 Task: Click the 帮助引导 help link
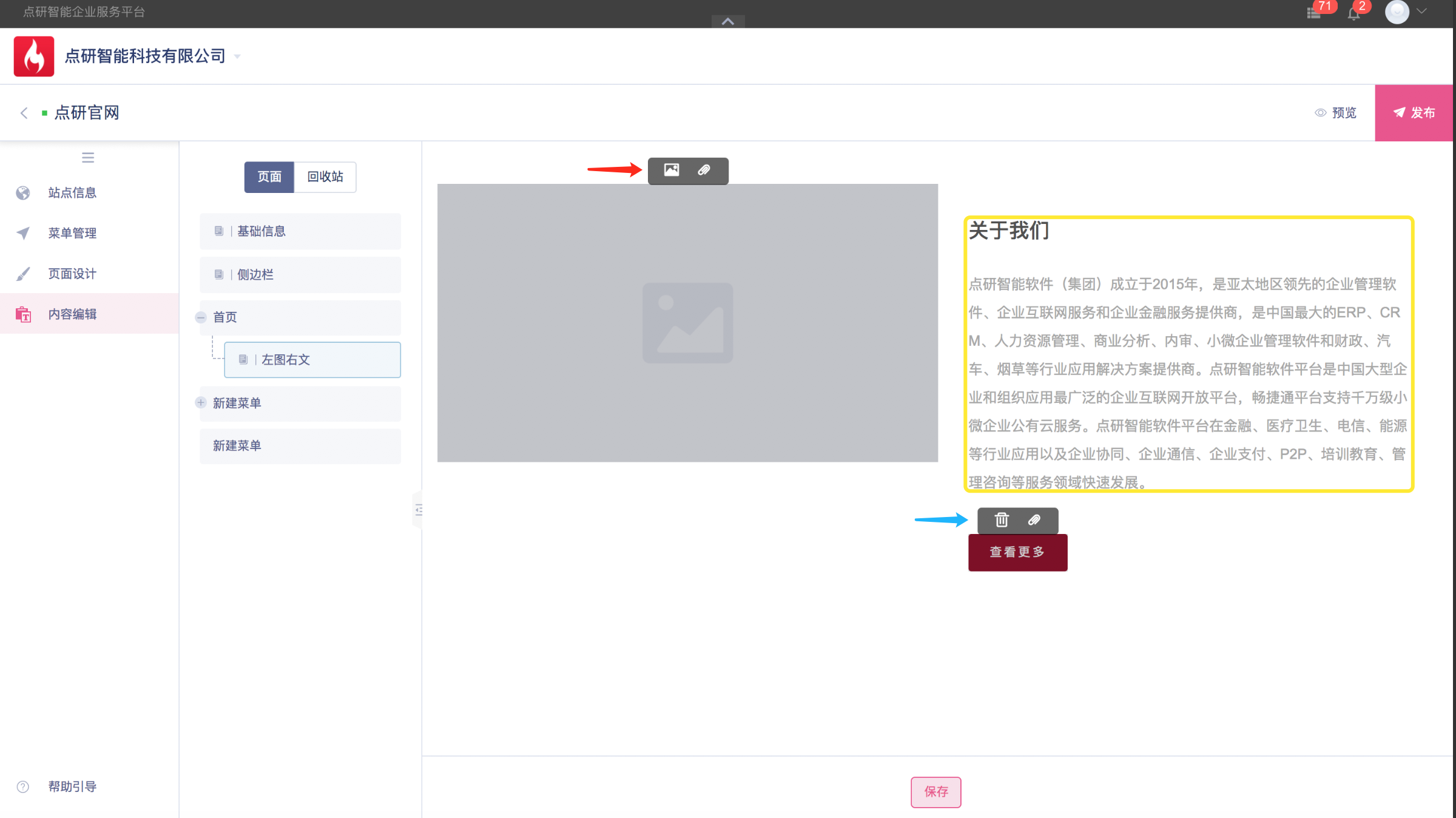72,787
